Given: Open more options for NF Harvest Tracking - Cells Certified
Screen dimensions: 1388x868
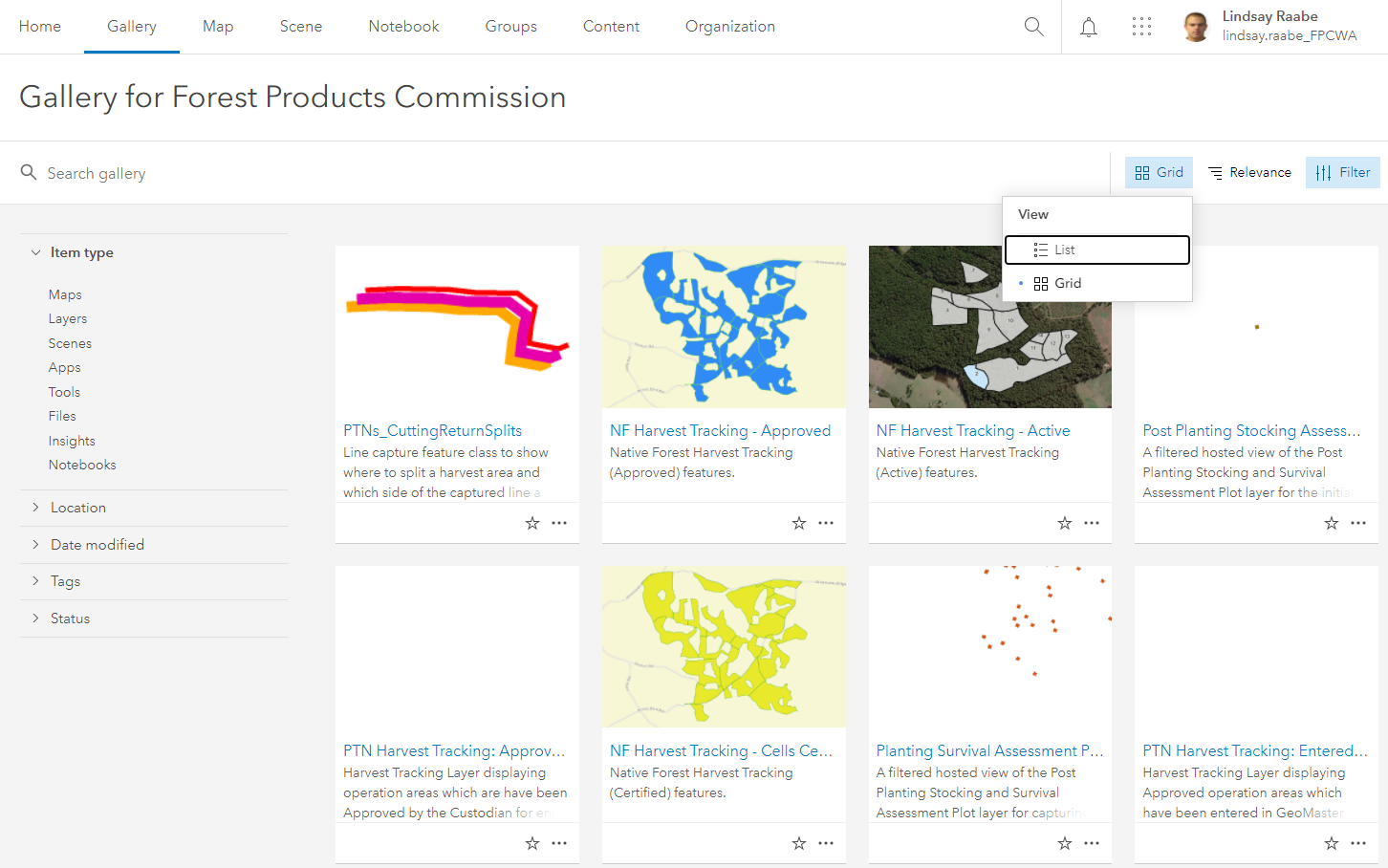Looking at the screenshot, I should (826, 843).
